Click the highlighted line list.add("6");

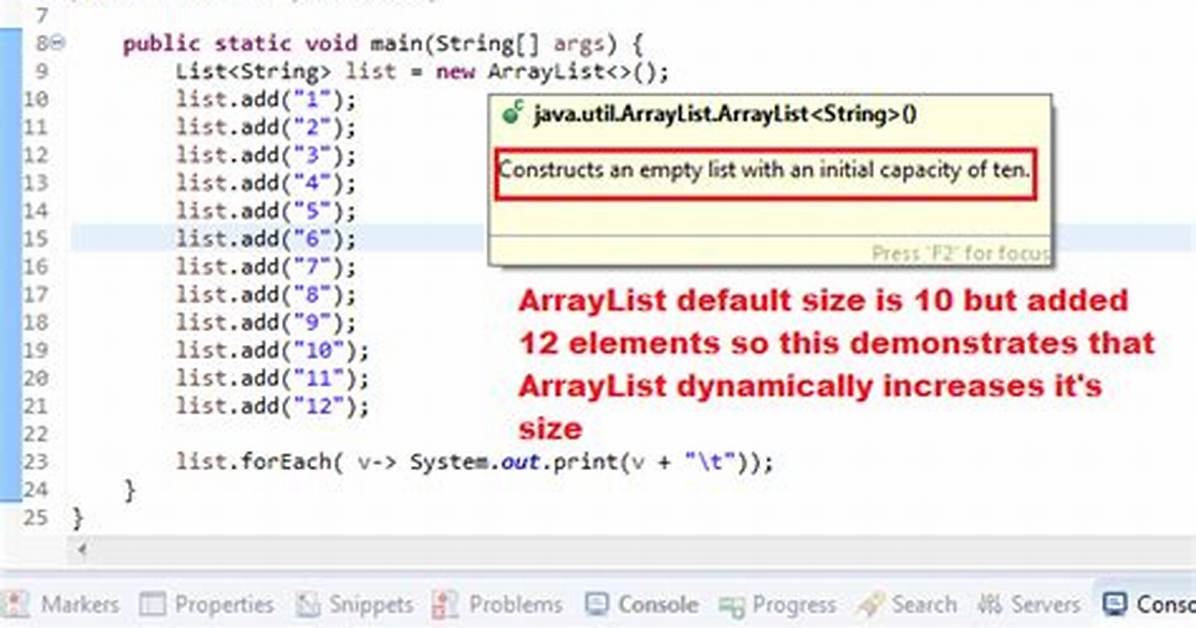[x=265, y=239]
